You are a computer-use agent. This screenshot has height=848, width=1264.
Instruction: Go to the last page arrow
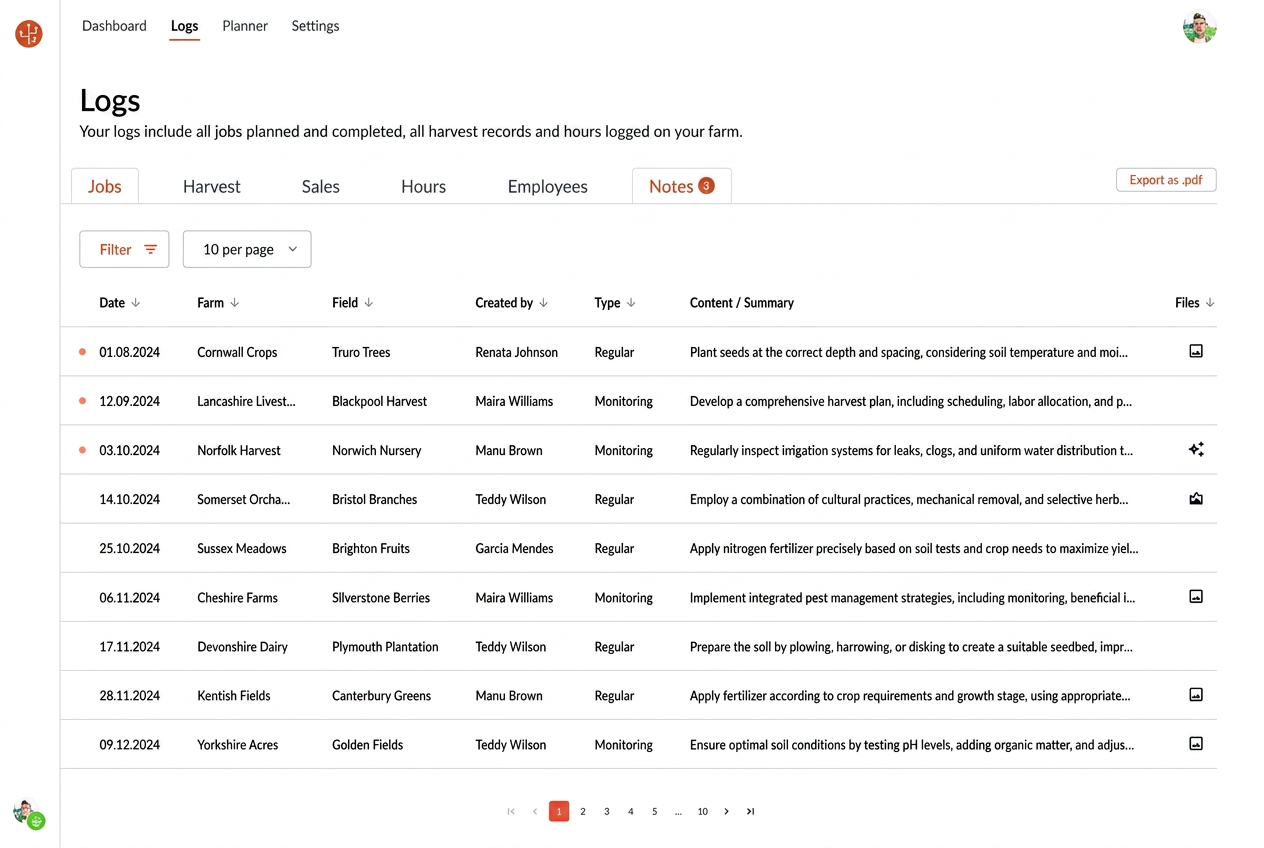(x=750, y=811)
